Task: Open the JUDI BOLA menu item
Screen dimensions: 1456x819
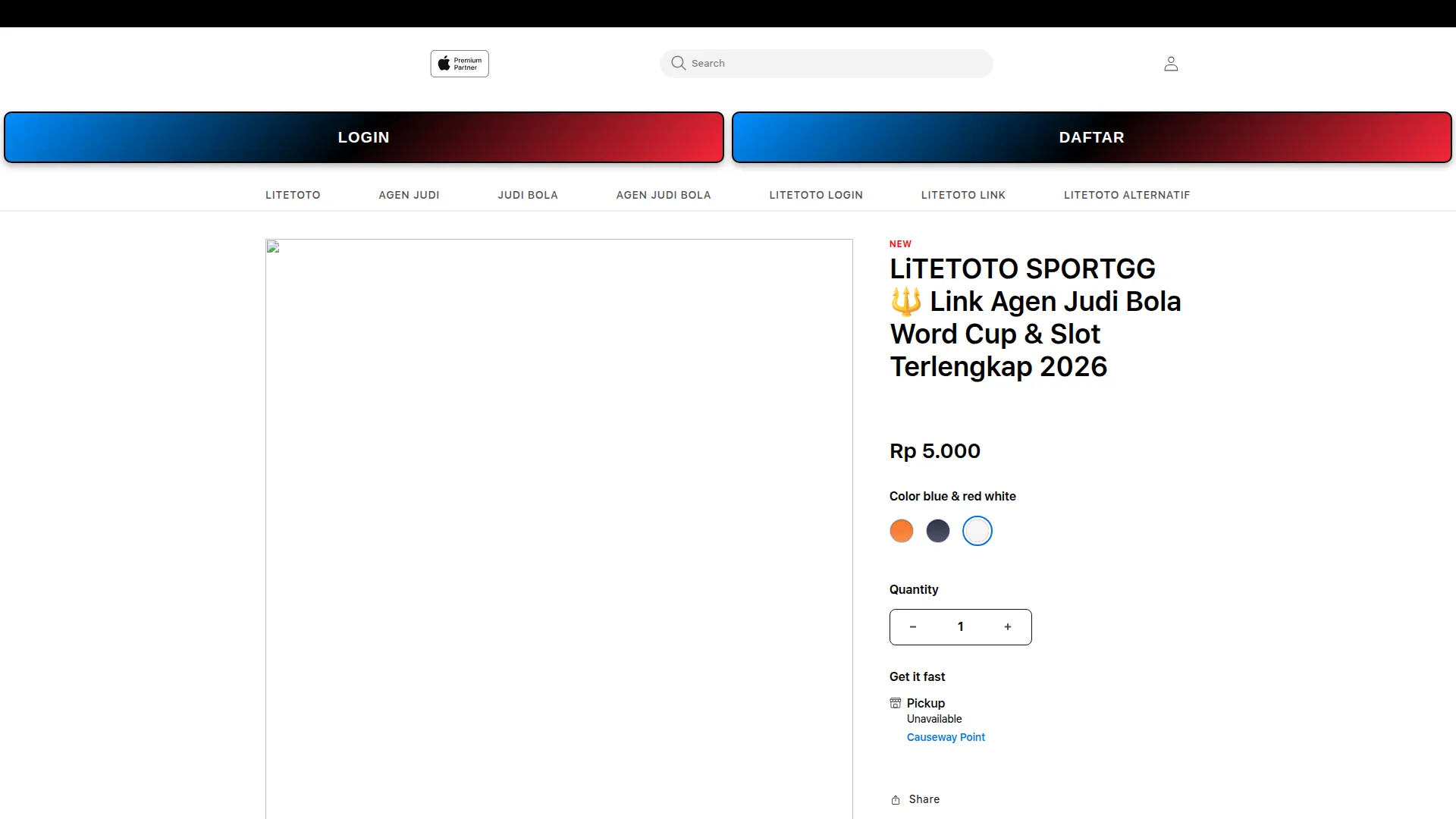Action: 528,195
